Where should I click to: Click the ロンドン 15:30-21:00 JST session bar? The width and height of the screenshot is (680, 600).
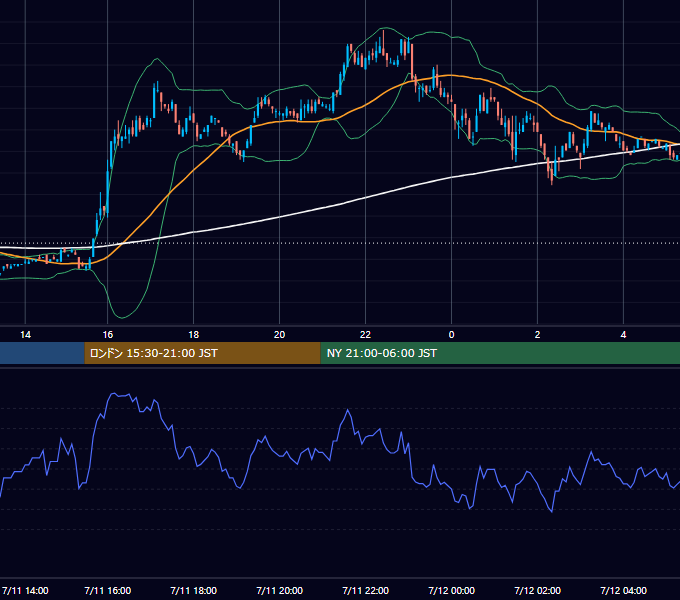[202, 353]
